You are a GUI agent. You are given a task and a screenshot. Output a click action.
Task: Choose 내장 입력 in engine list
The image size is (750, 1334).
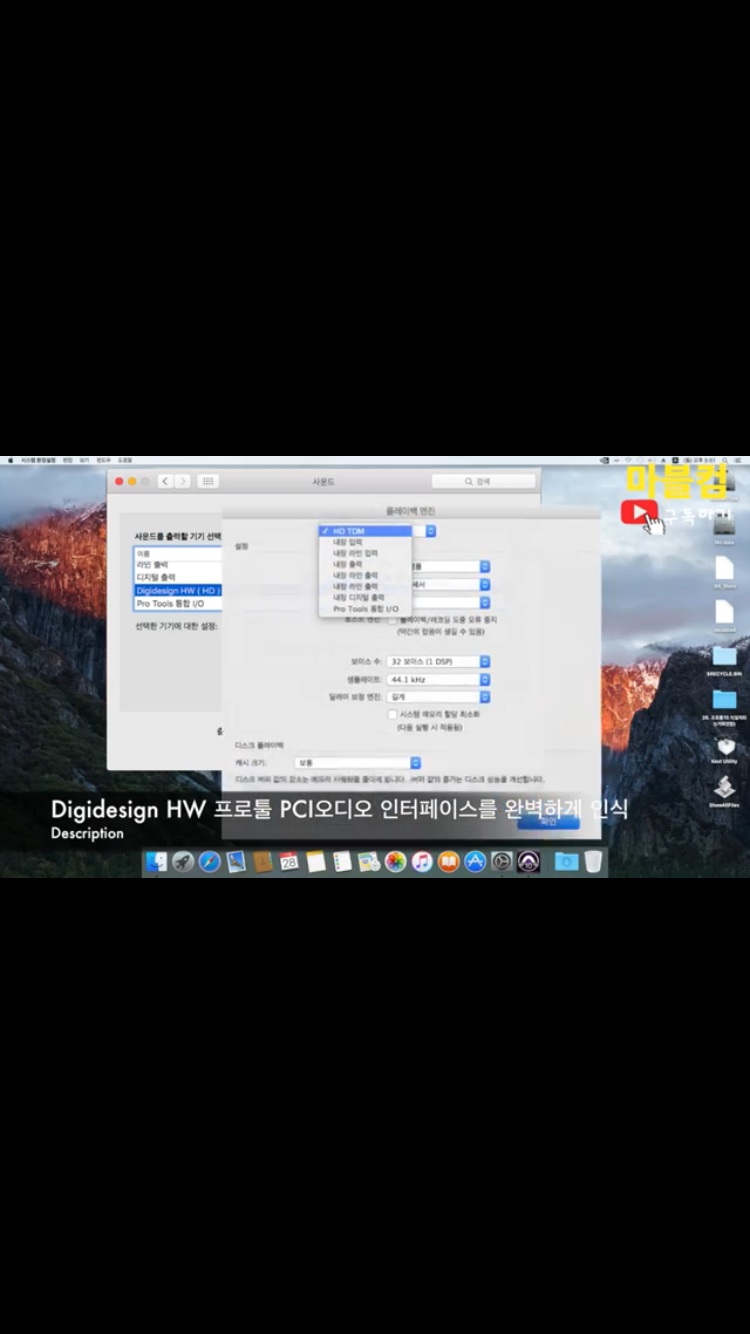pyautogui.click(x=365, y=542)
